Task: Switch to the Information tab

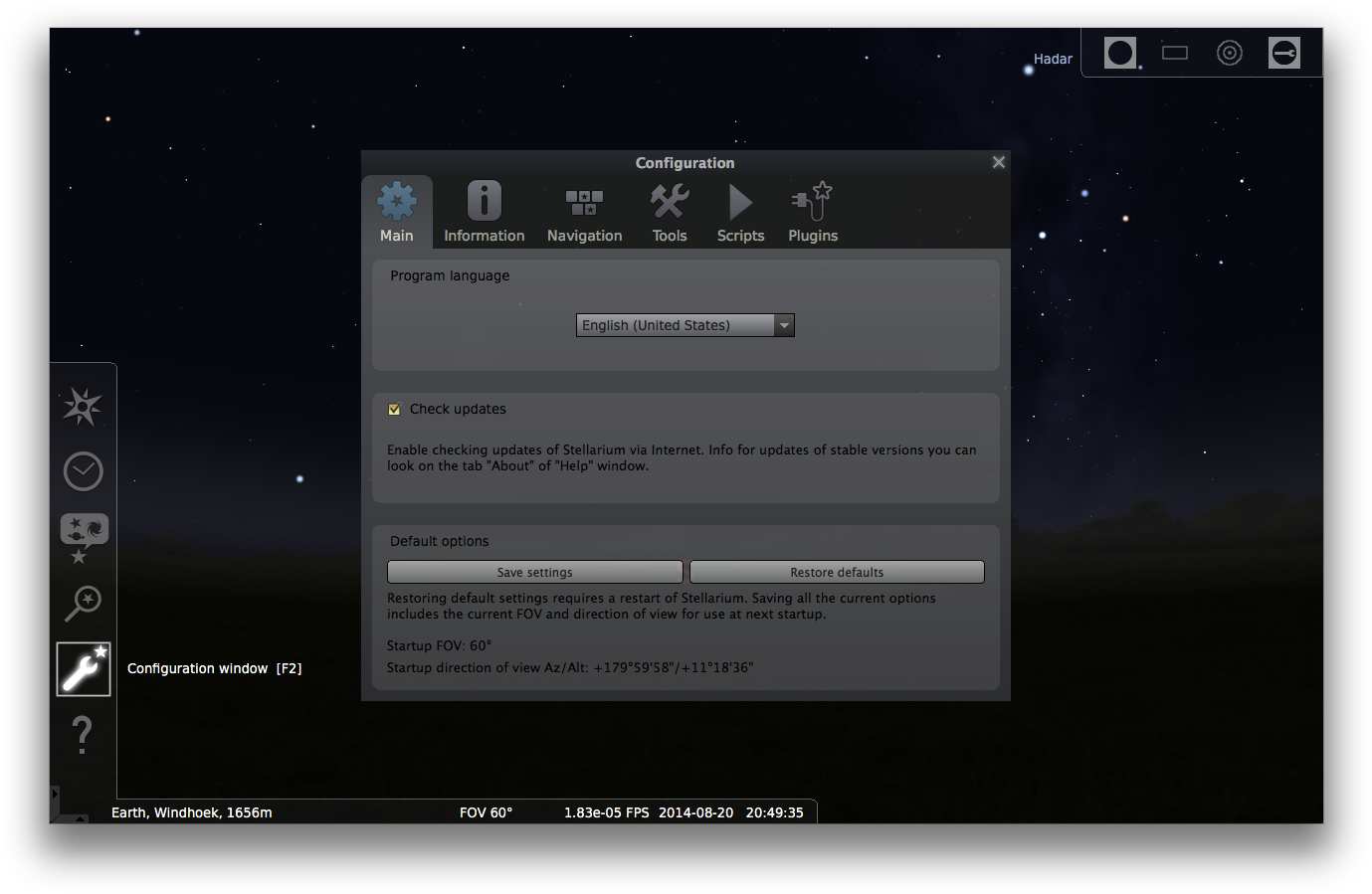Action: 484,211
